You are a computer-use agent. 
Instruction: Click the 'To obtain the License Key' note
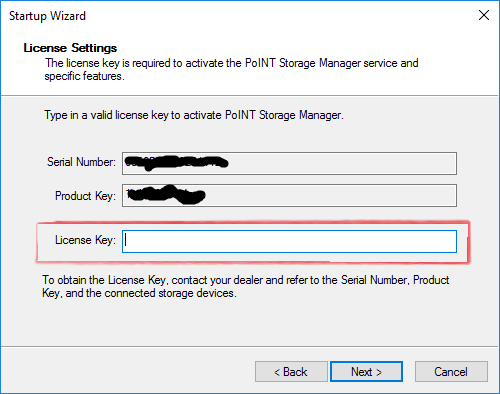coord(246,286)
